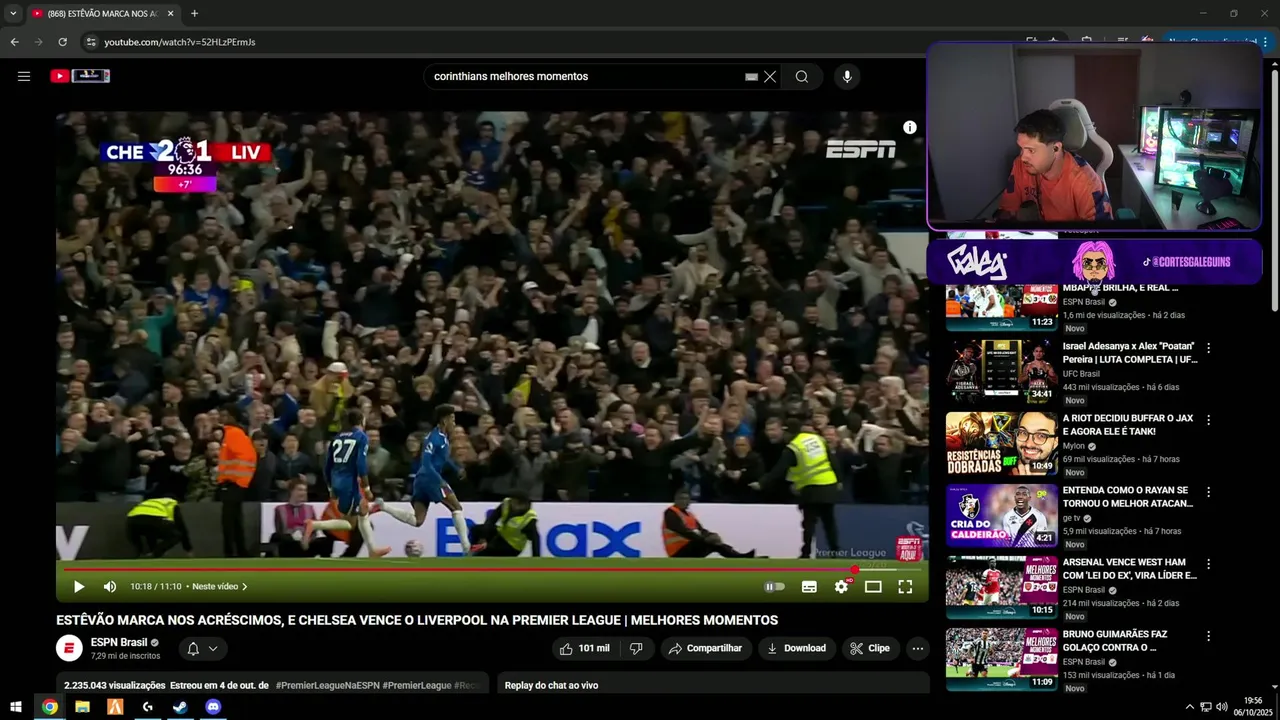Screen dimensions: 1280x720
Task: Open notification bell dropdown for ESPN Brasil
Action: [x=203, y=649]
